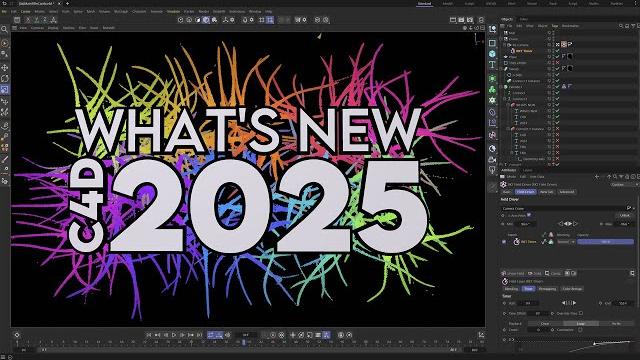The image size is (640, 360).
Task: Select the highlighted Scale tool
Action: 4,89
